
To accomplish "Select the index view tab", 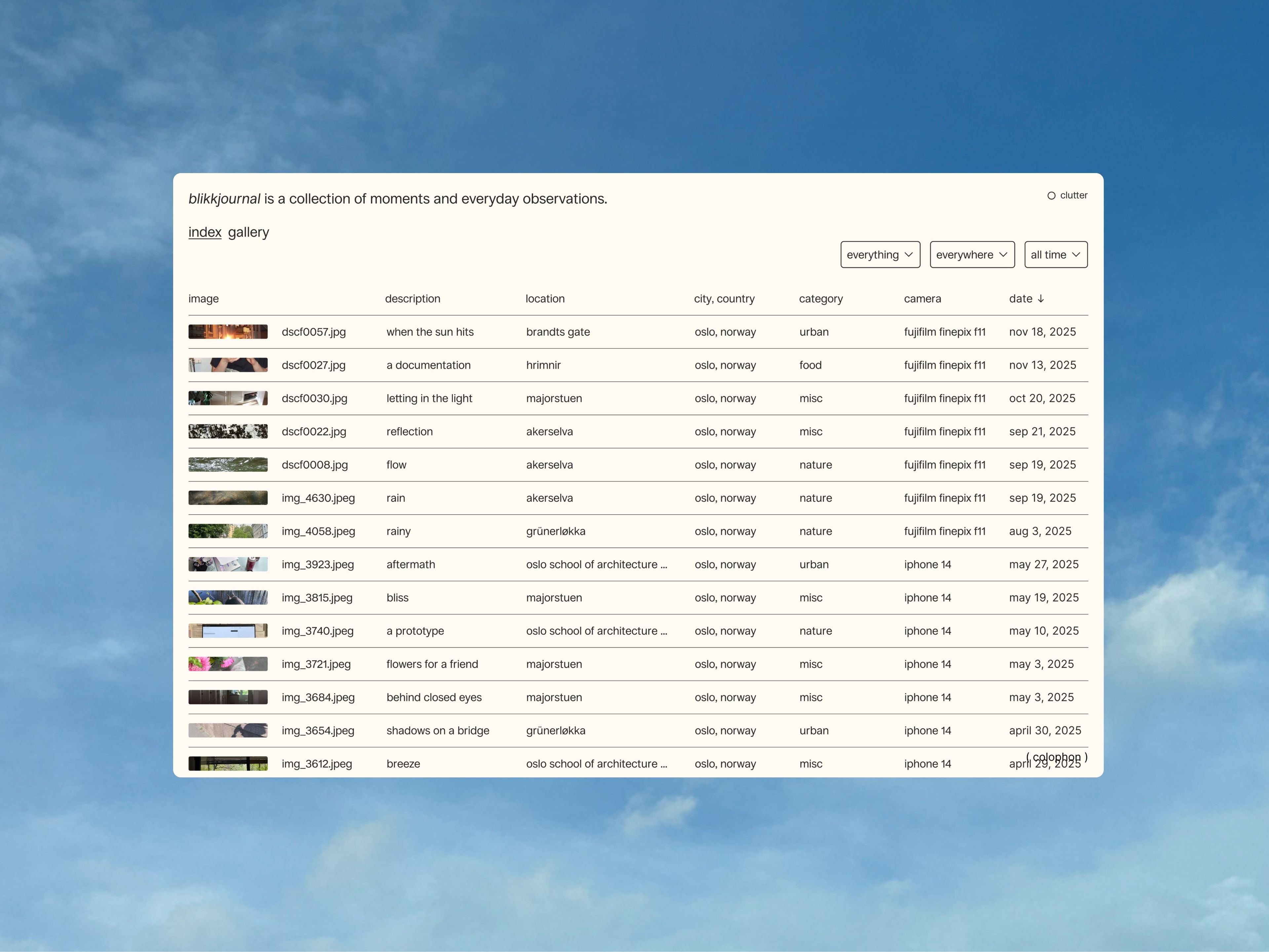I will pyautogui.click(x=205, y=232).
